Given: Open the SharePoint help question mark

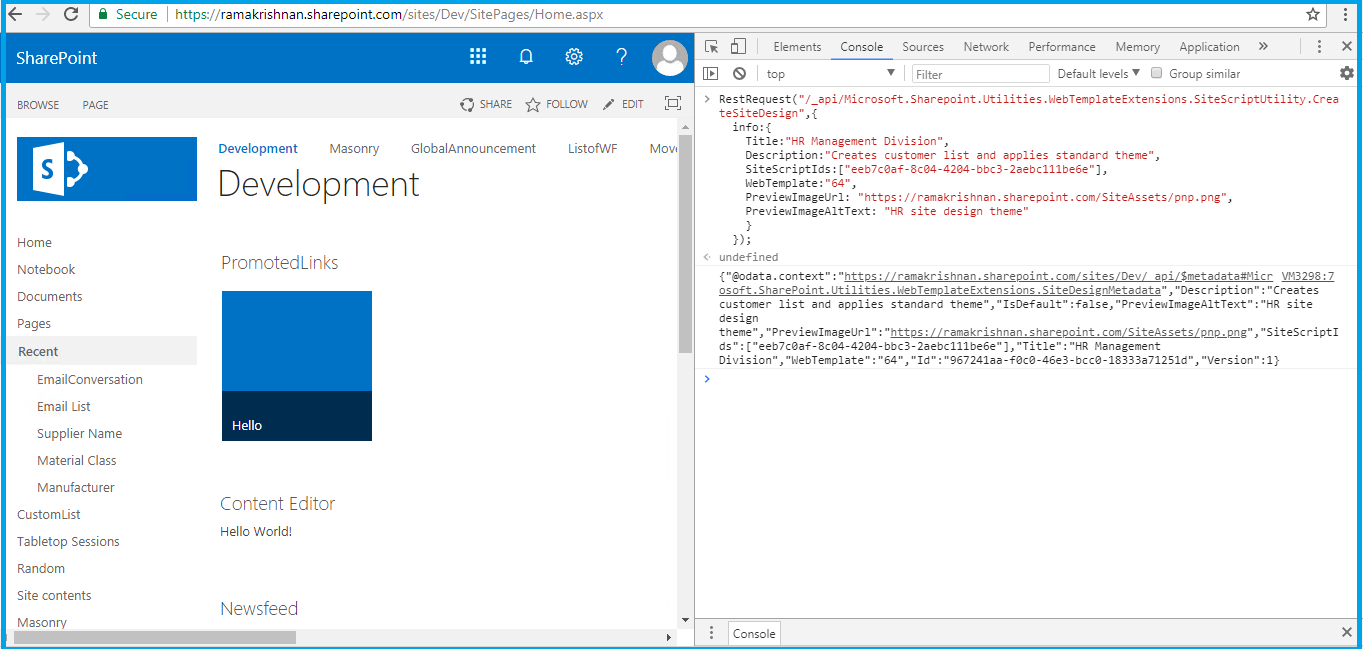Looking at the screenshot, I should tap(621, 57).
